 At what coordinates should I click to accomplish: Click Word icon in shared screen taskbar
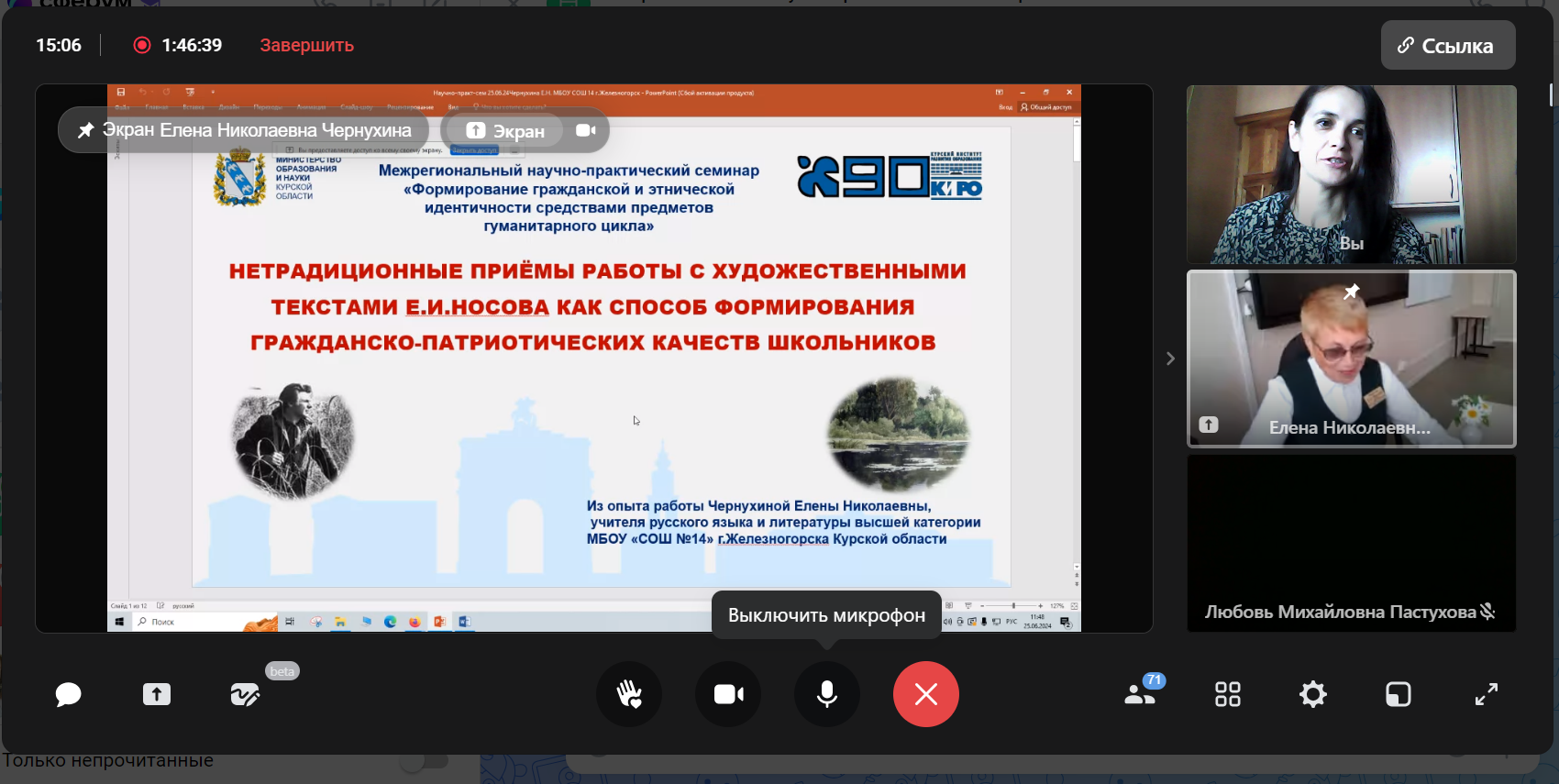464,622
